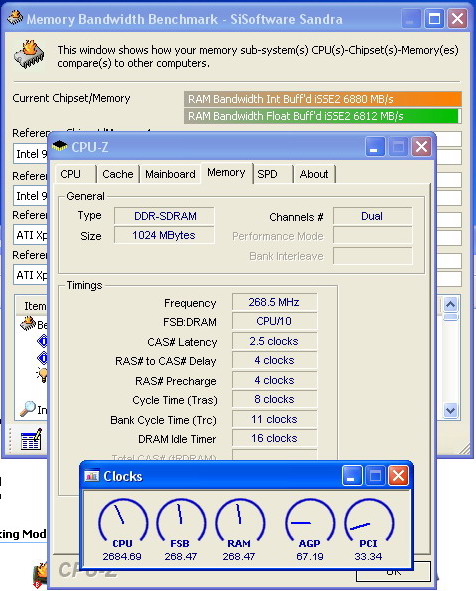Minimize the Clocks window
Viewport: 476px width, 591px height.
click(352, 476)
